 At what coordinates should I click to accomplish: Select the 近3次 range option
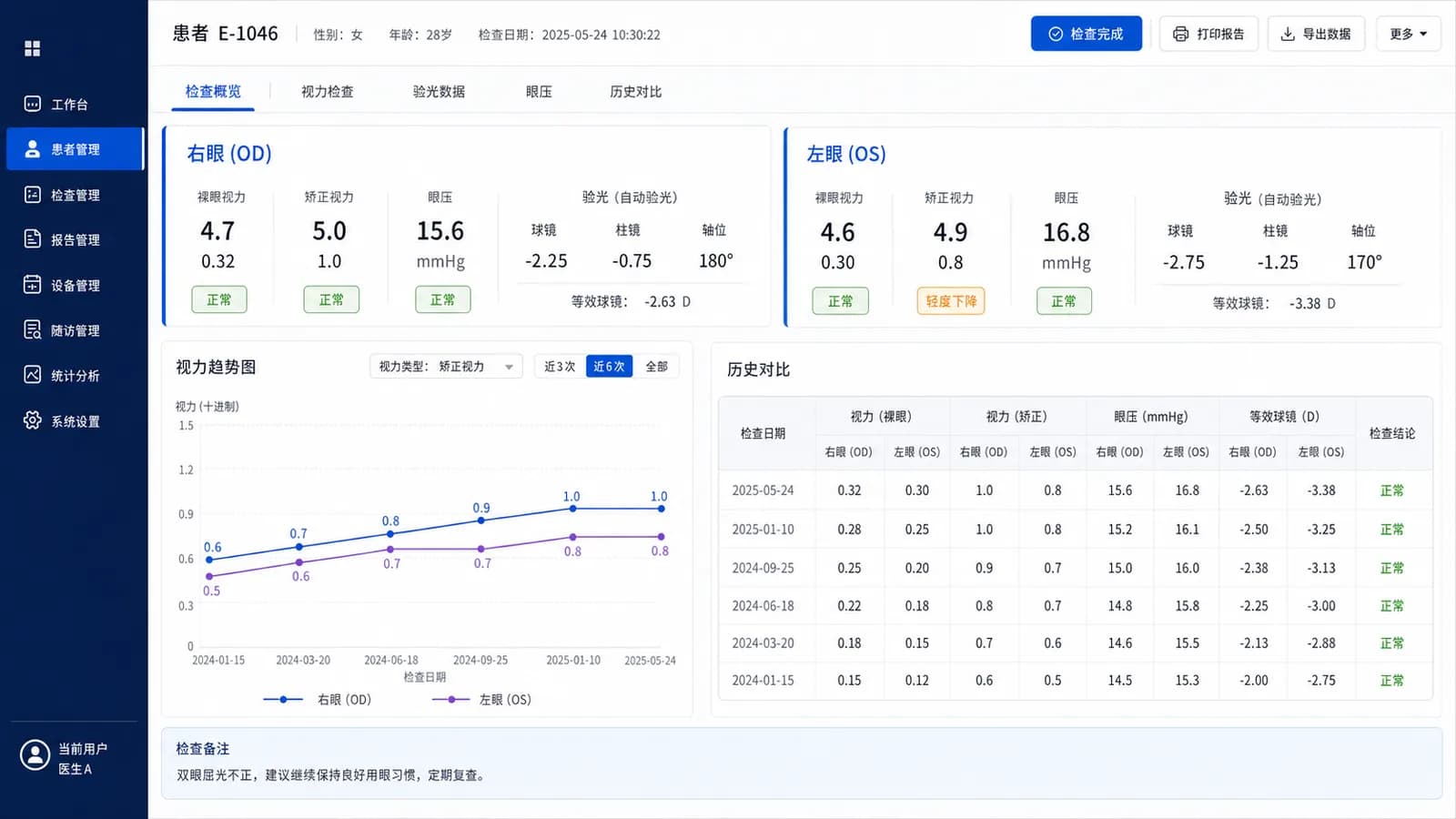(560, 366)
